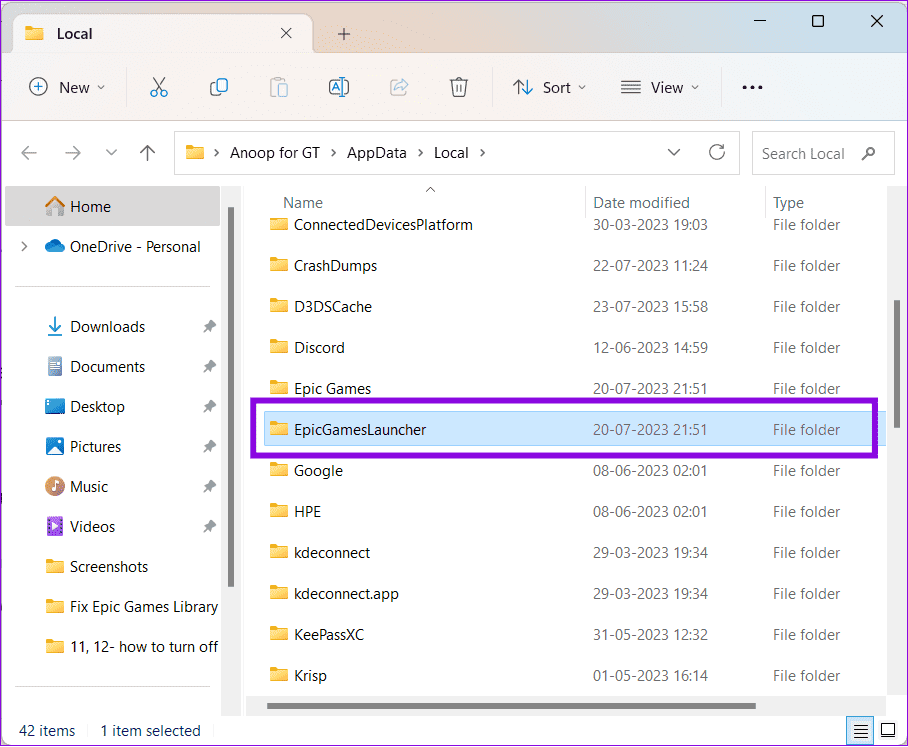Click the Local breadcrumb segment

[x=451, y=153]
